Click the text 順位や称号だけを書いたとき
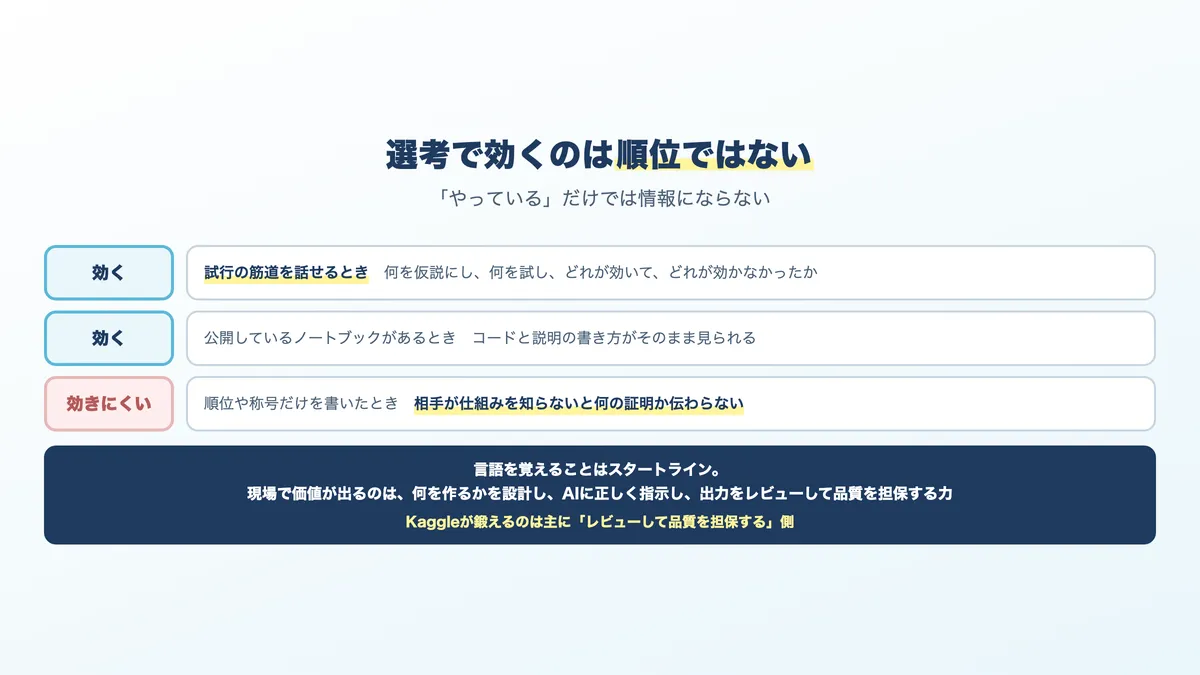1200x675 pixels. coord(301,404)
